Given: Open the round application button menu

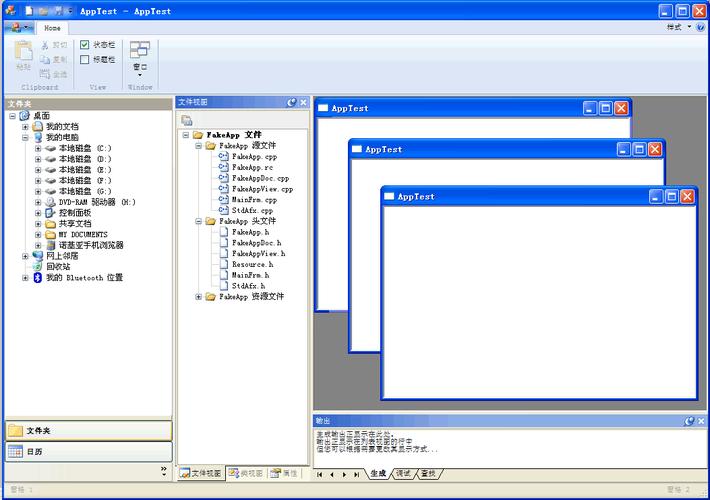Looking at the screenshot, I should click(x=19, y=28).
